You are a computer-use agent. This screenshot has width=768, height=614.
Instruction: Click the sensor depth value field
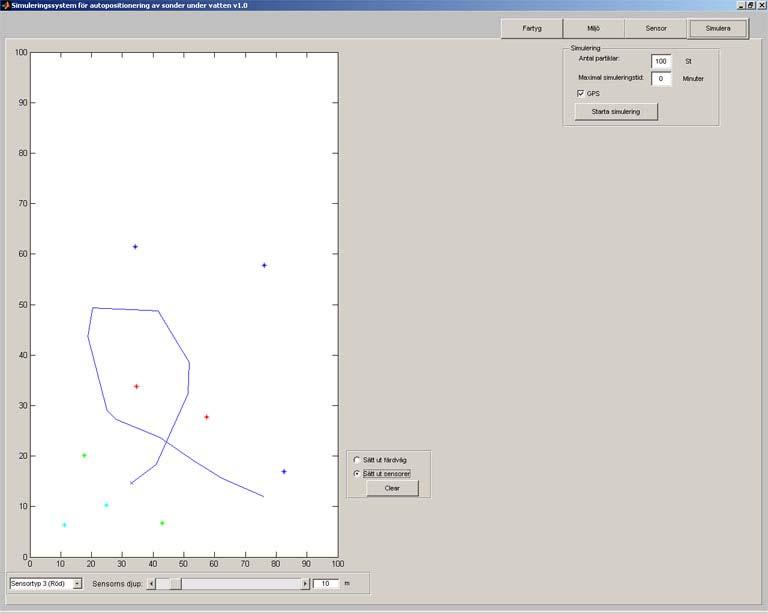click(326, 584)
